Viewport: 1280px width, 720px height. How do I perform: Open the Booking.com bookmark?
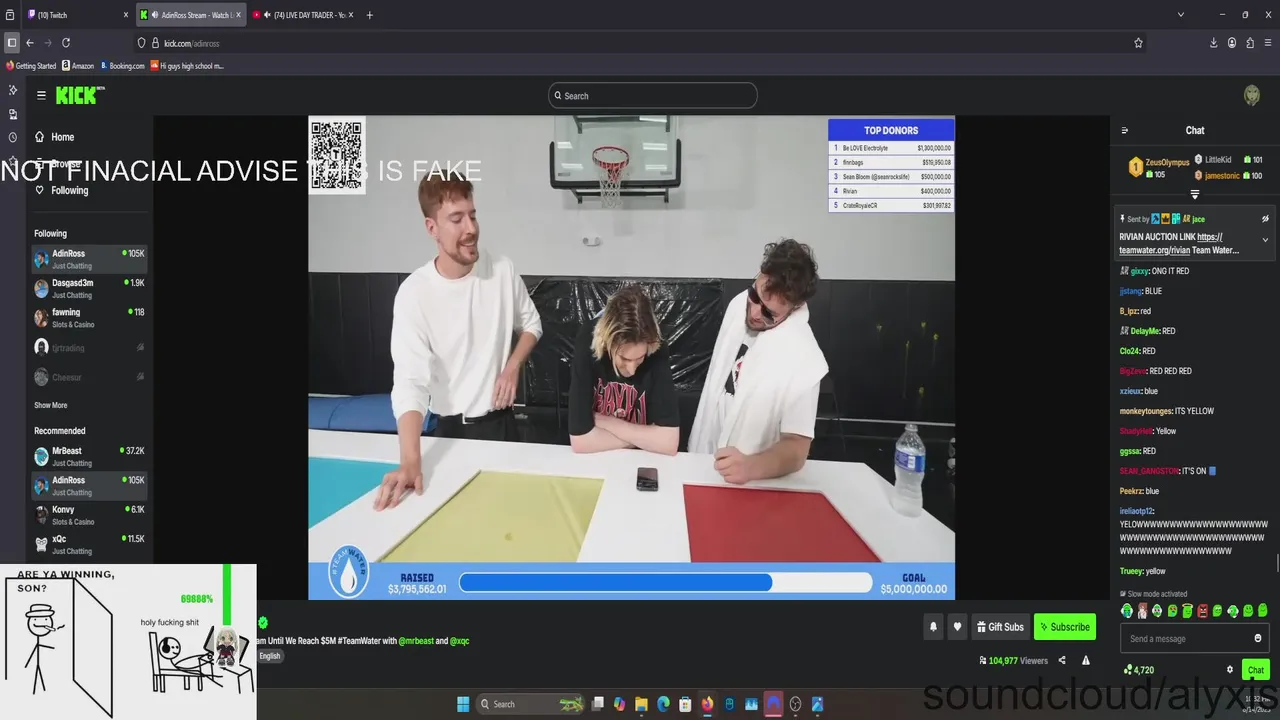pos(123,66)
